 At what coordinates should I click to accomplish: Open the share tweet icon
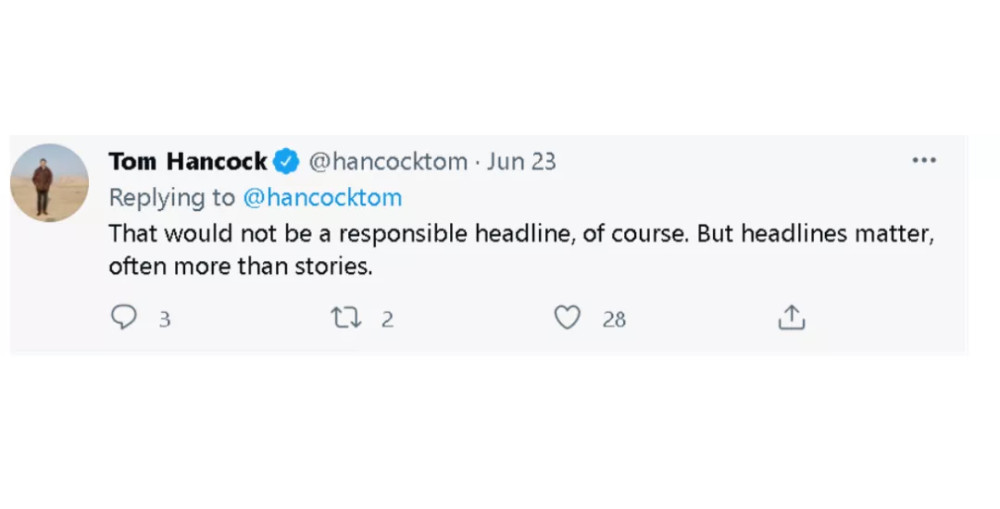tap(791, 318)
